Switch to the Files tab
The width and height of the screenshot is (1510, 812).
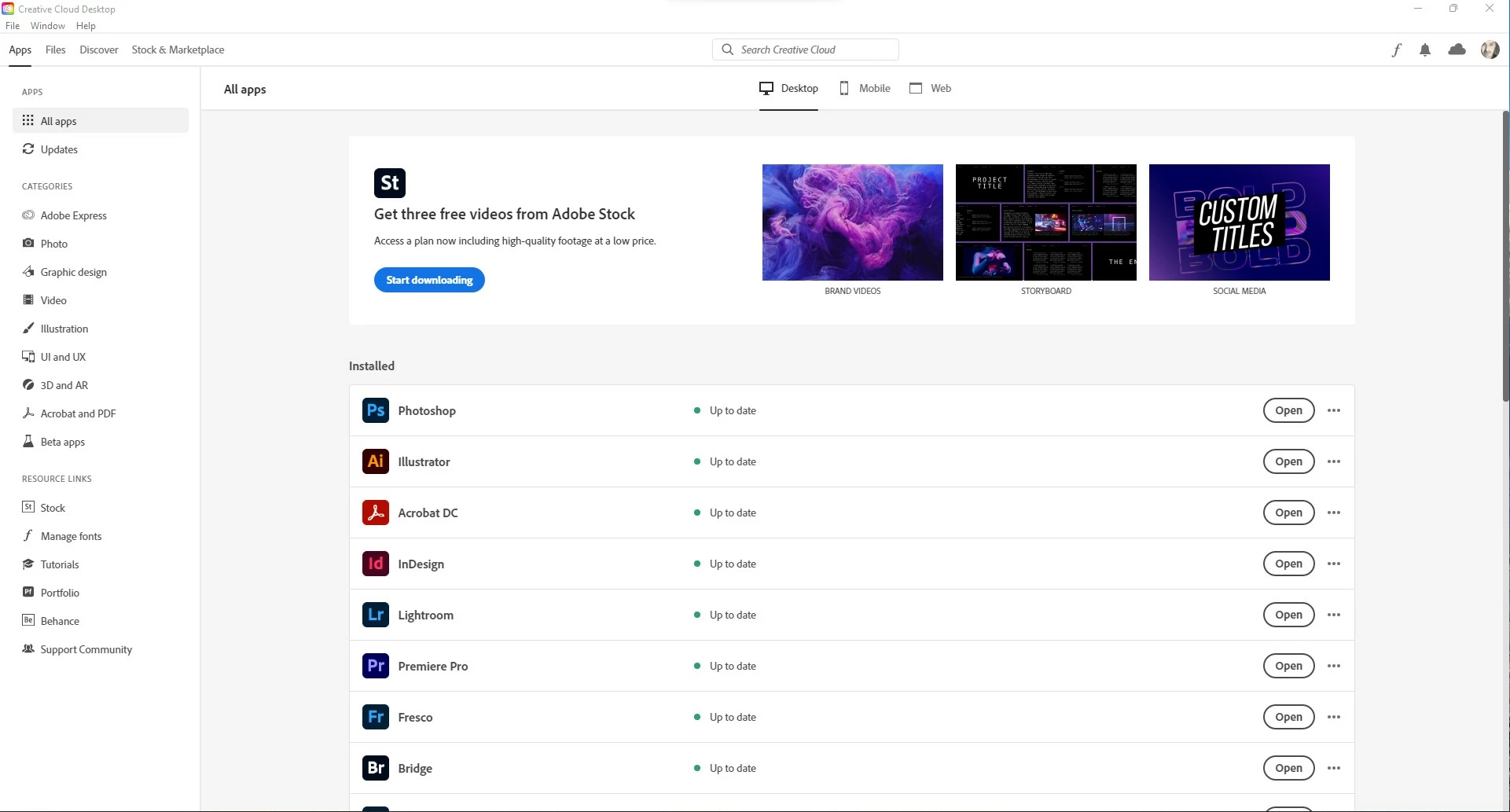pos(56,50)
